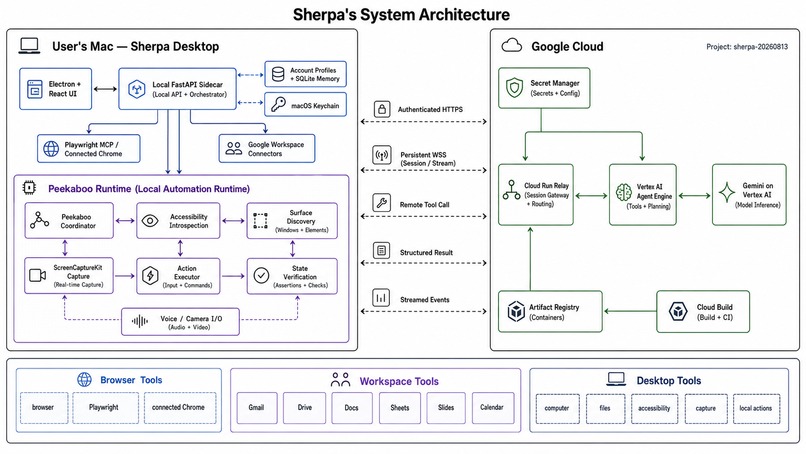
Task: Select the capture box in Desktop Tools
Action: pos(706,409)
